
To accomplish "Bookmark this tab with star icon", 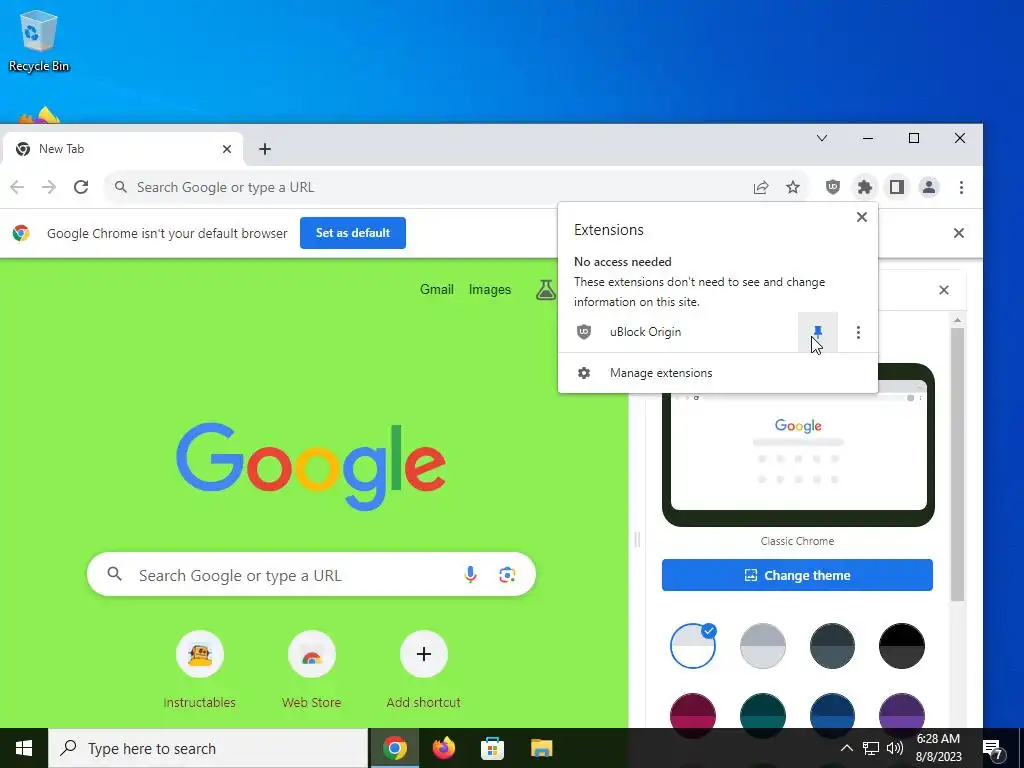I will pos(793,188).
